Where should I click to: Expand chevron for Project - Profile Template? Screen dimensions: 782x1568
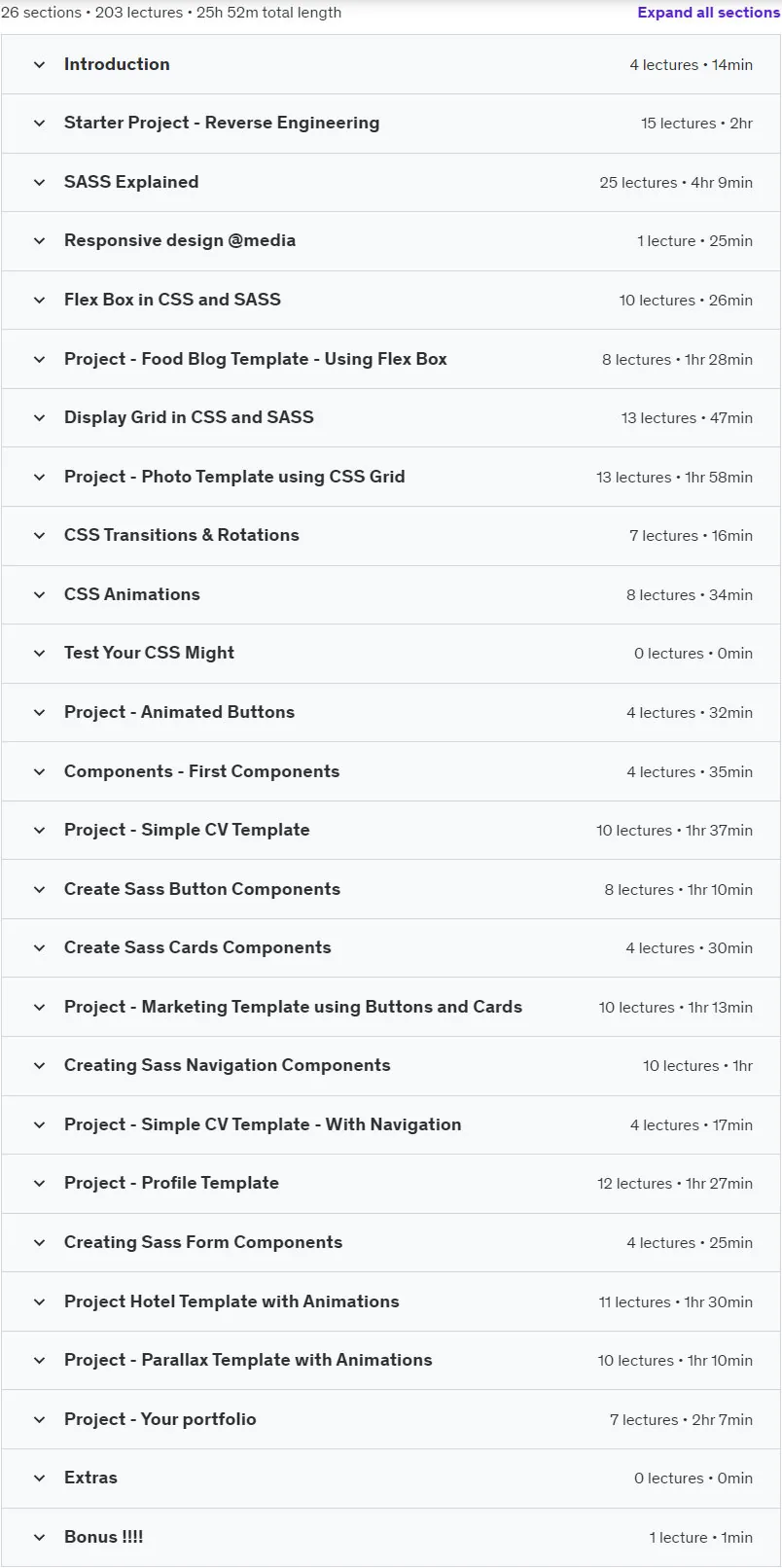pyautogui.click(x=40, y=1184)
